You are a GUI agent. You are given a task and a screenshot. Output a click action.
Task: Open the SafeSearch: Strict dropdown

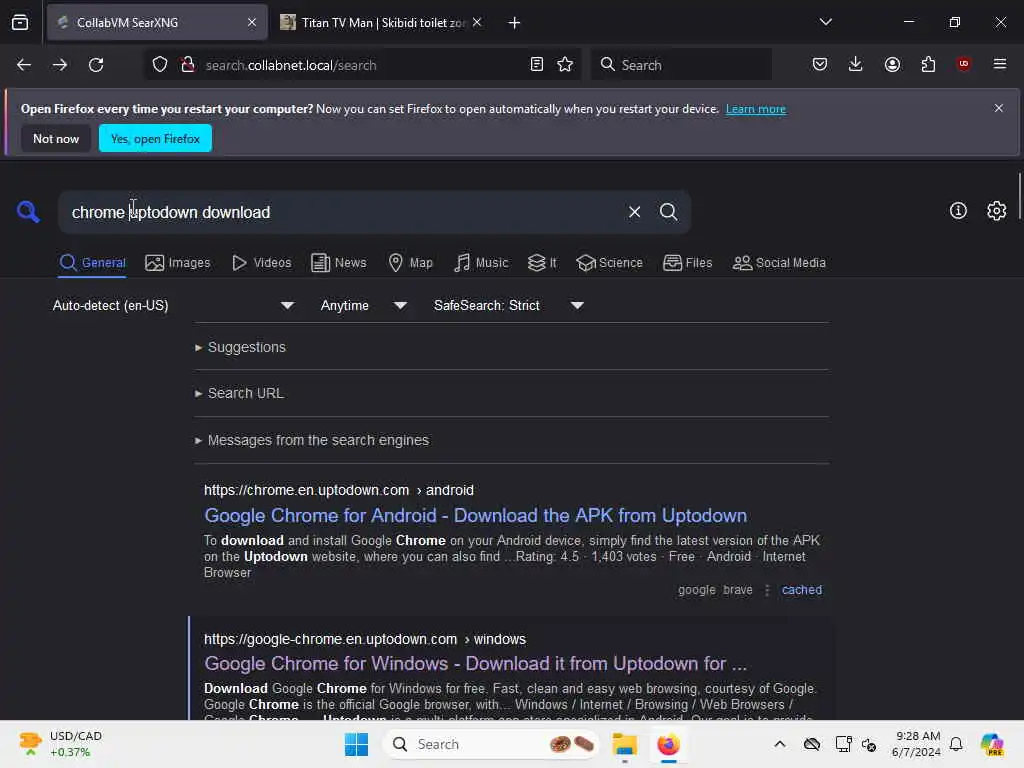coord(508,306)
